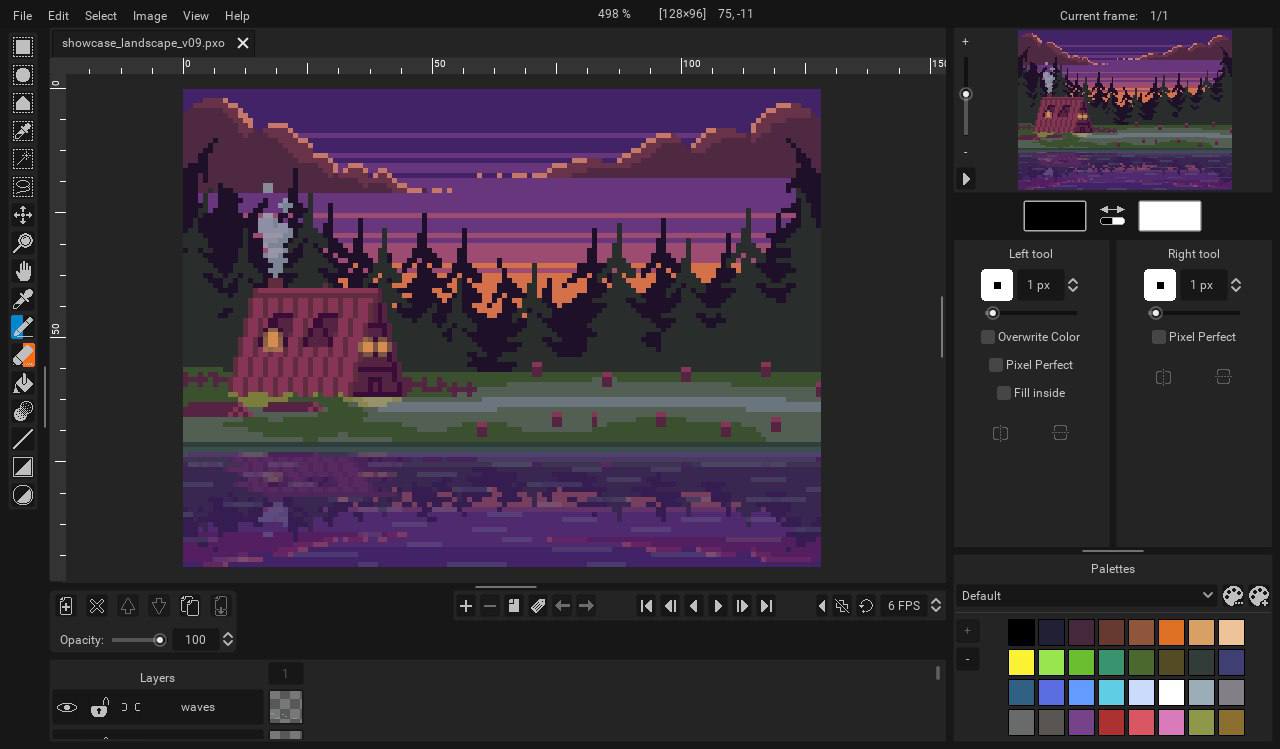
Task: Swap the left and right colors
Action: (x=1112, y=216)
